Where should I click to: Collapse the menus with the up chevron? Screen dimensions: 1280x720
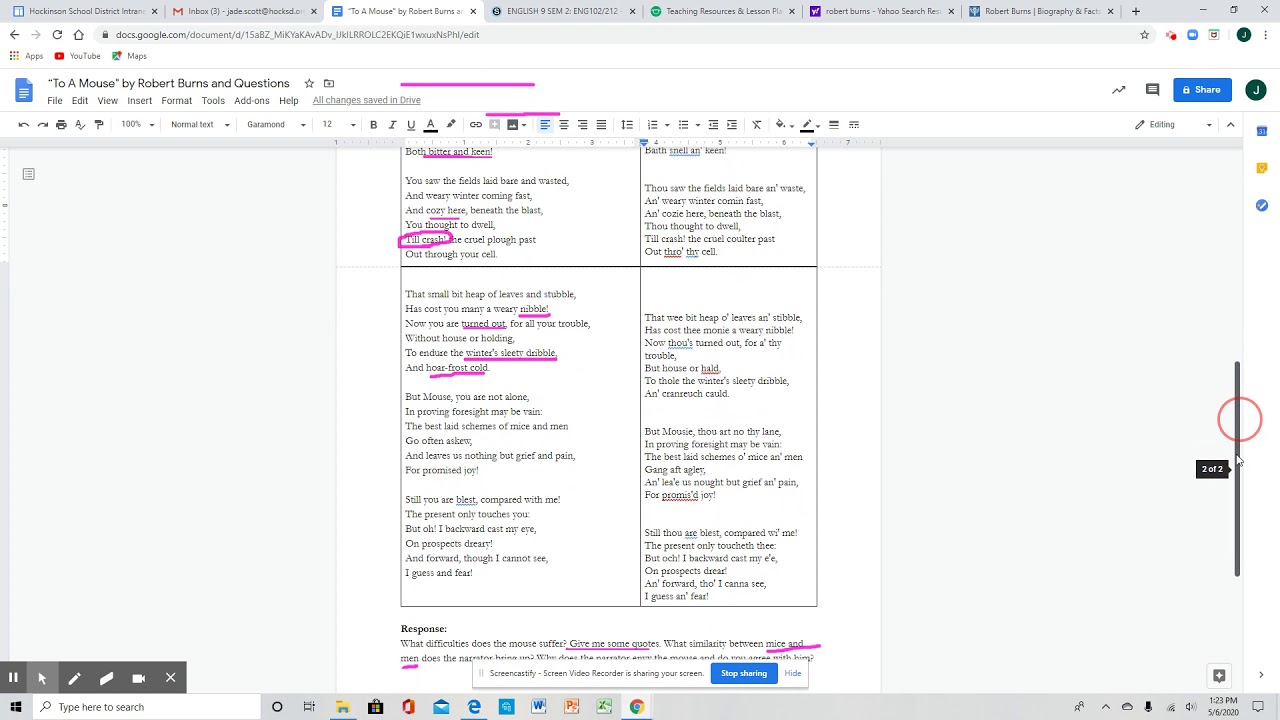(1231, 125)
